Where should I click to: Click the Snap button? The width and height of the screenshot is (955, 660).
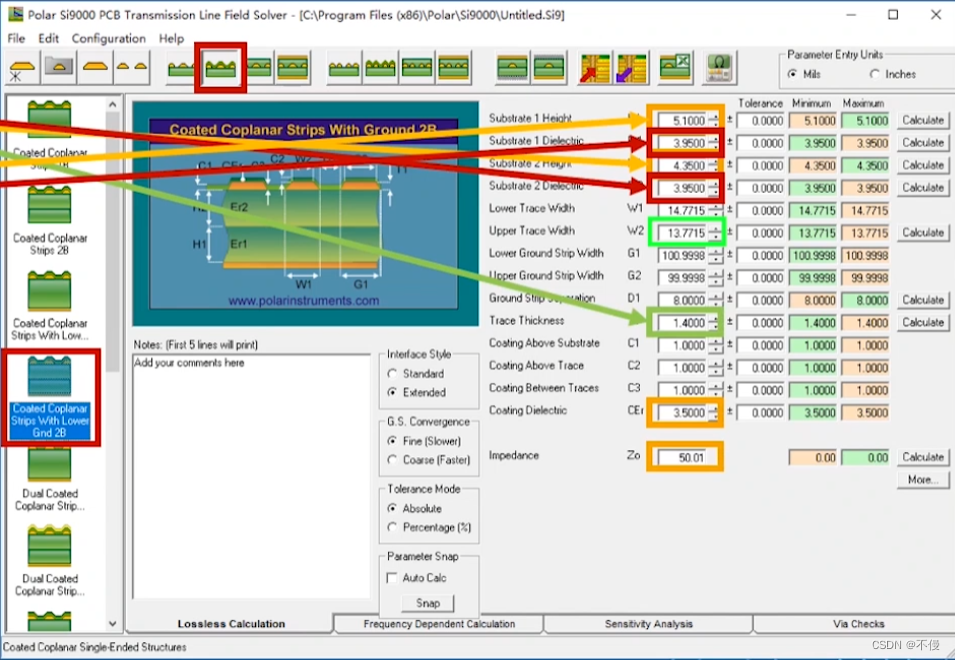(428, 603)
